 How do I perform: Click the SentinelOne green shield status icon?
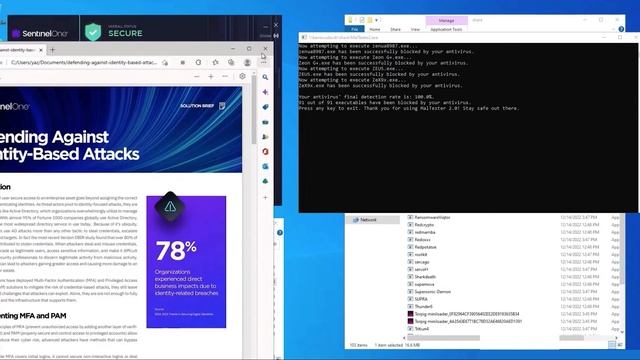coord(93,32)
